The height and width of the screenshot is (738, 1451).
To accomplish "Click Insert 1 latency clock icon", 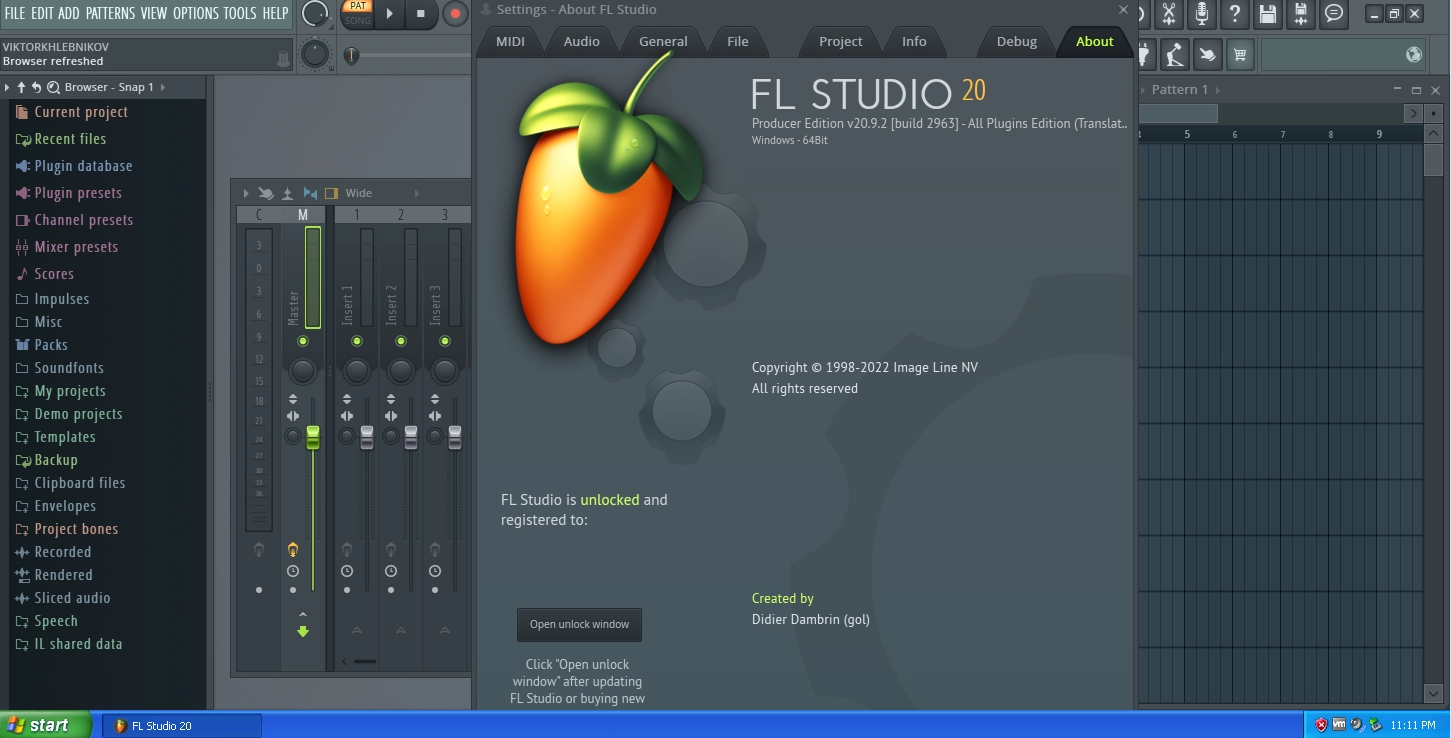I will pos(347,571).
